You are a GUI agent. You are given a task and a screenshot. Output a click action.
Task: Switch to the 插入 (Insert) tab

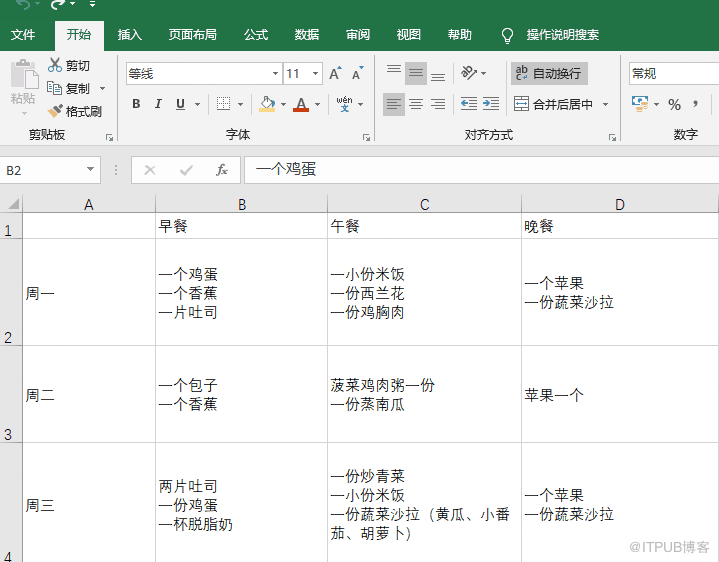tap(130, 35)
